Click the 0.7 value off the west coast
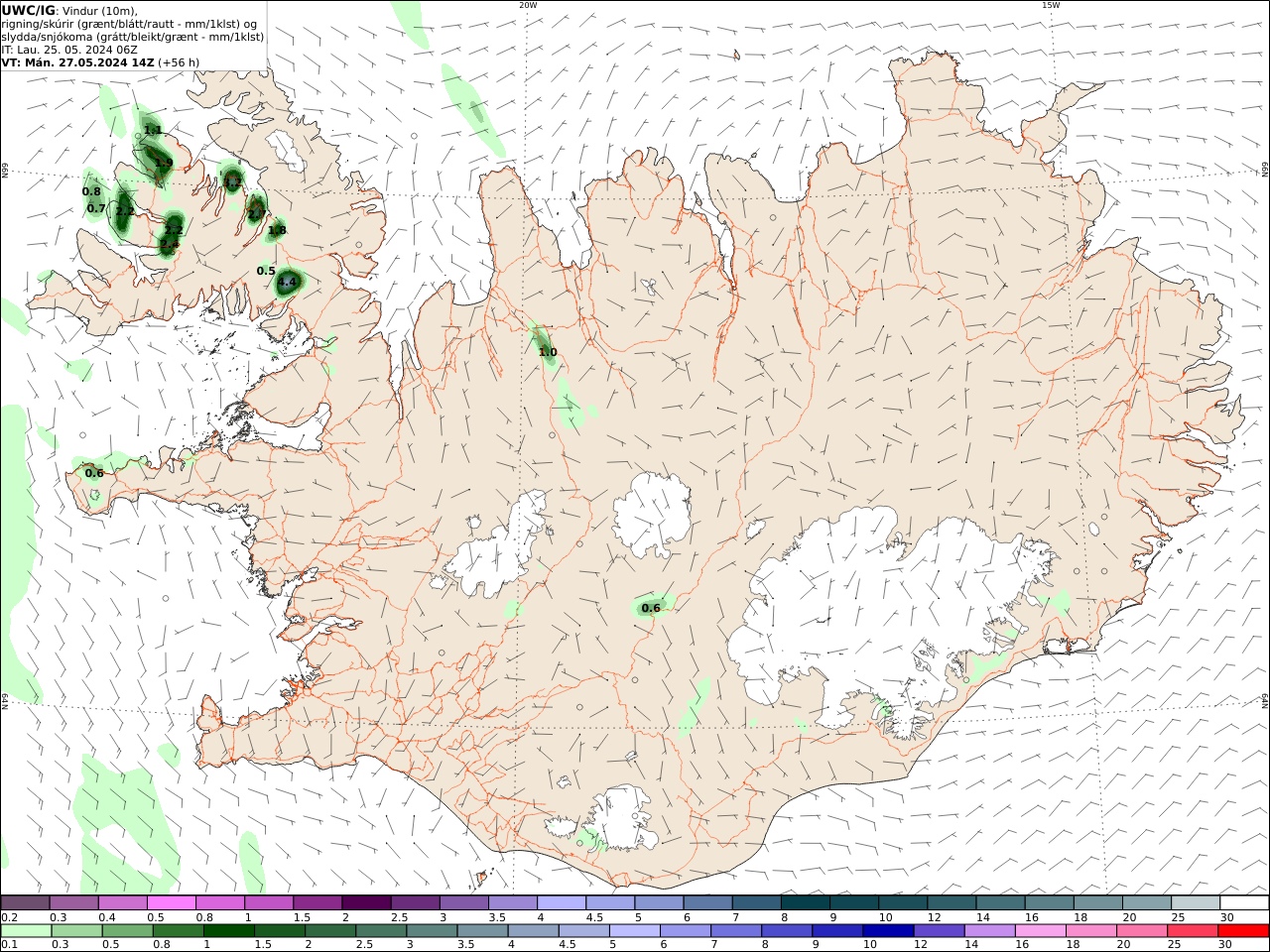The image size is (1270, 952). coord(96,208)
